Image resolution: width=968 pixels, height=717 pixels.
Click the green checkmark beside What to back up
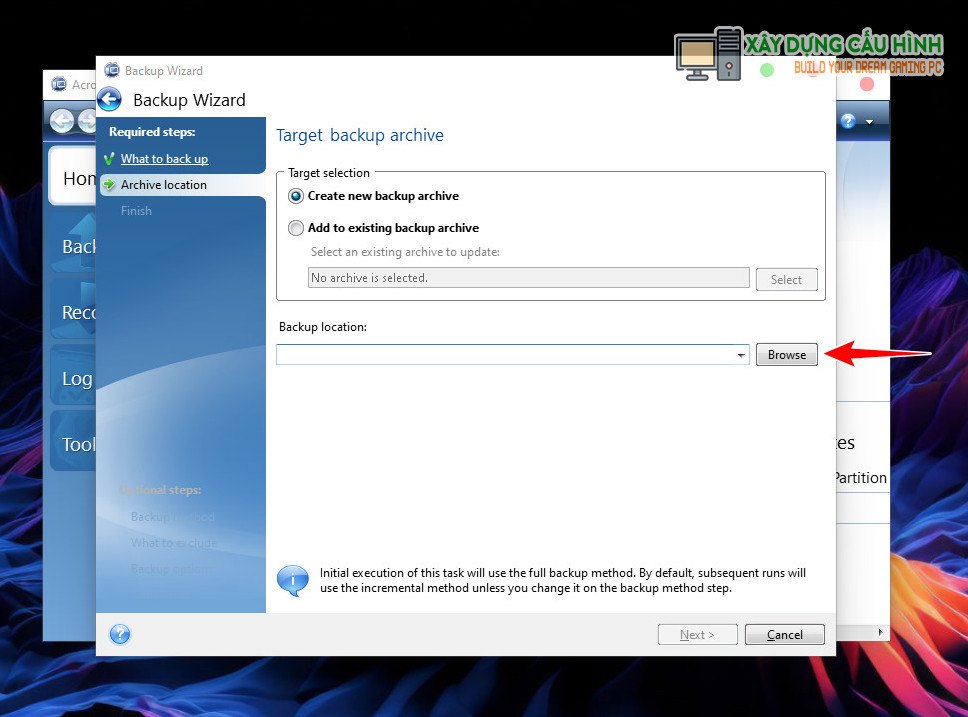pyautogui.click(x=109, y=159)
